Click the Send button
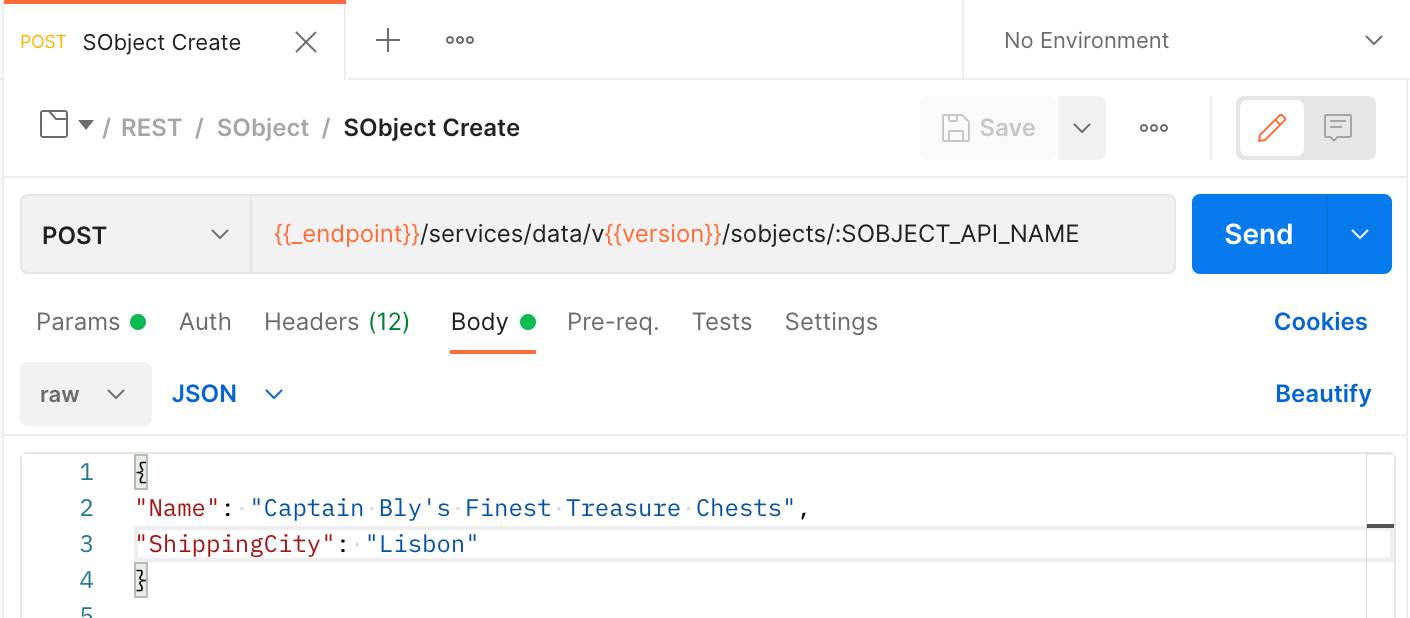Image resolution: width=1410 pixels, height=618 pixels. pyautogui.click(x=1259, y=234)
